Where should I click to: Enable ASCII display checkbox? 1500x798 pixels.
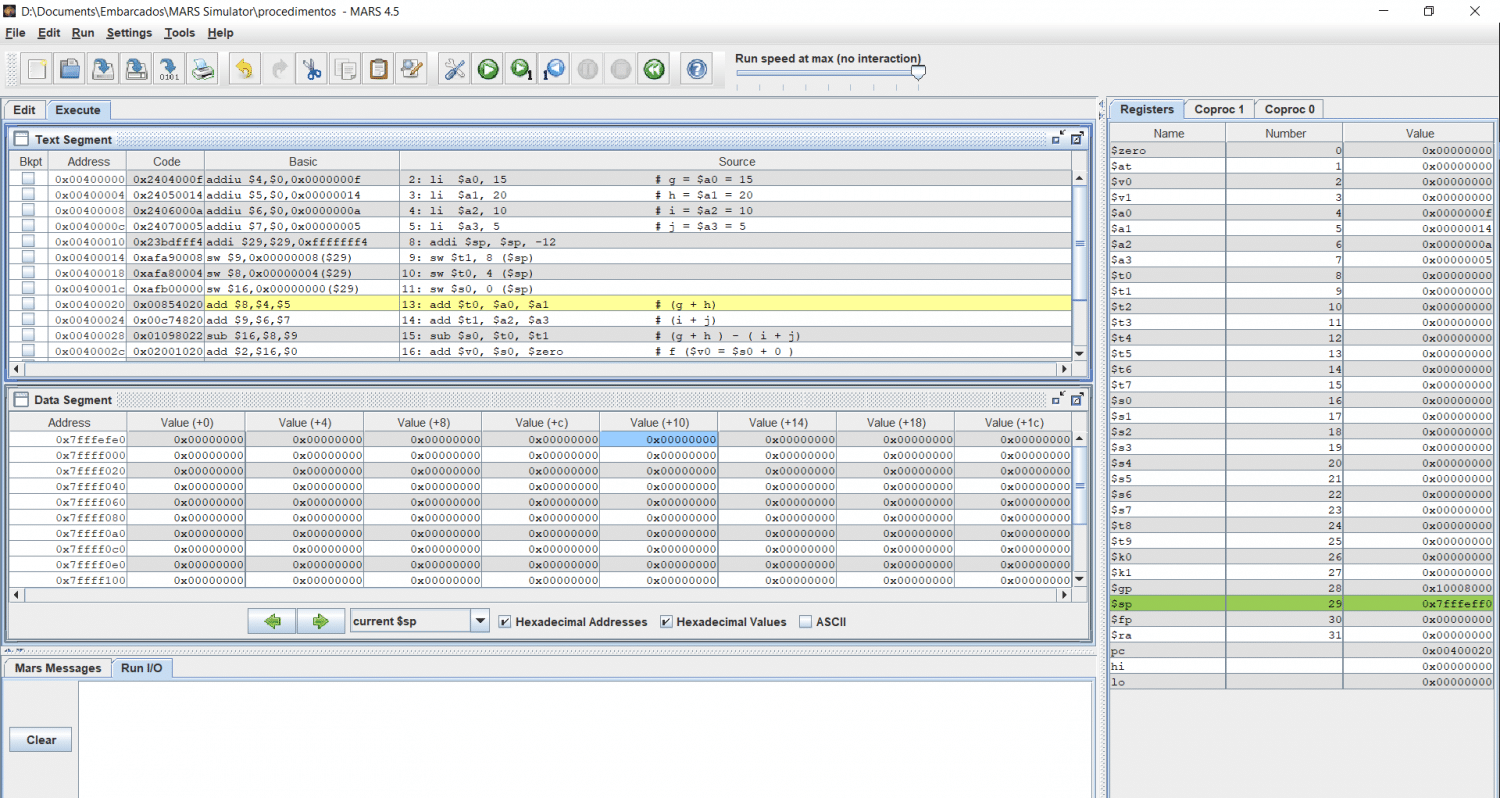point(806,622)
